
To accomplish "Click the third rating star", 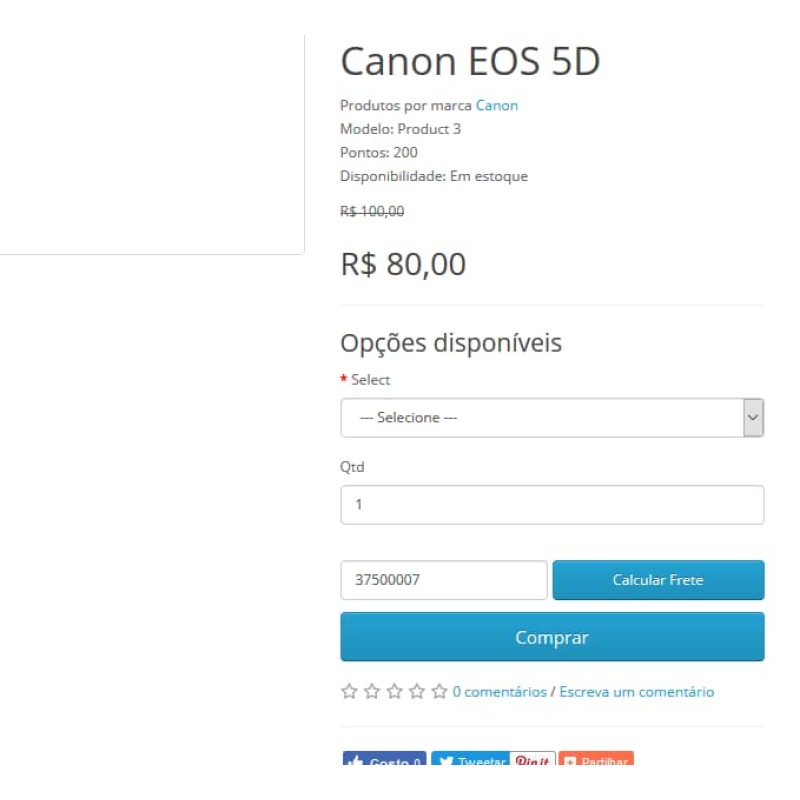I will pyautogui.click(x=394, y=691).
